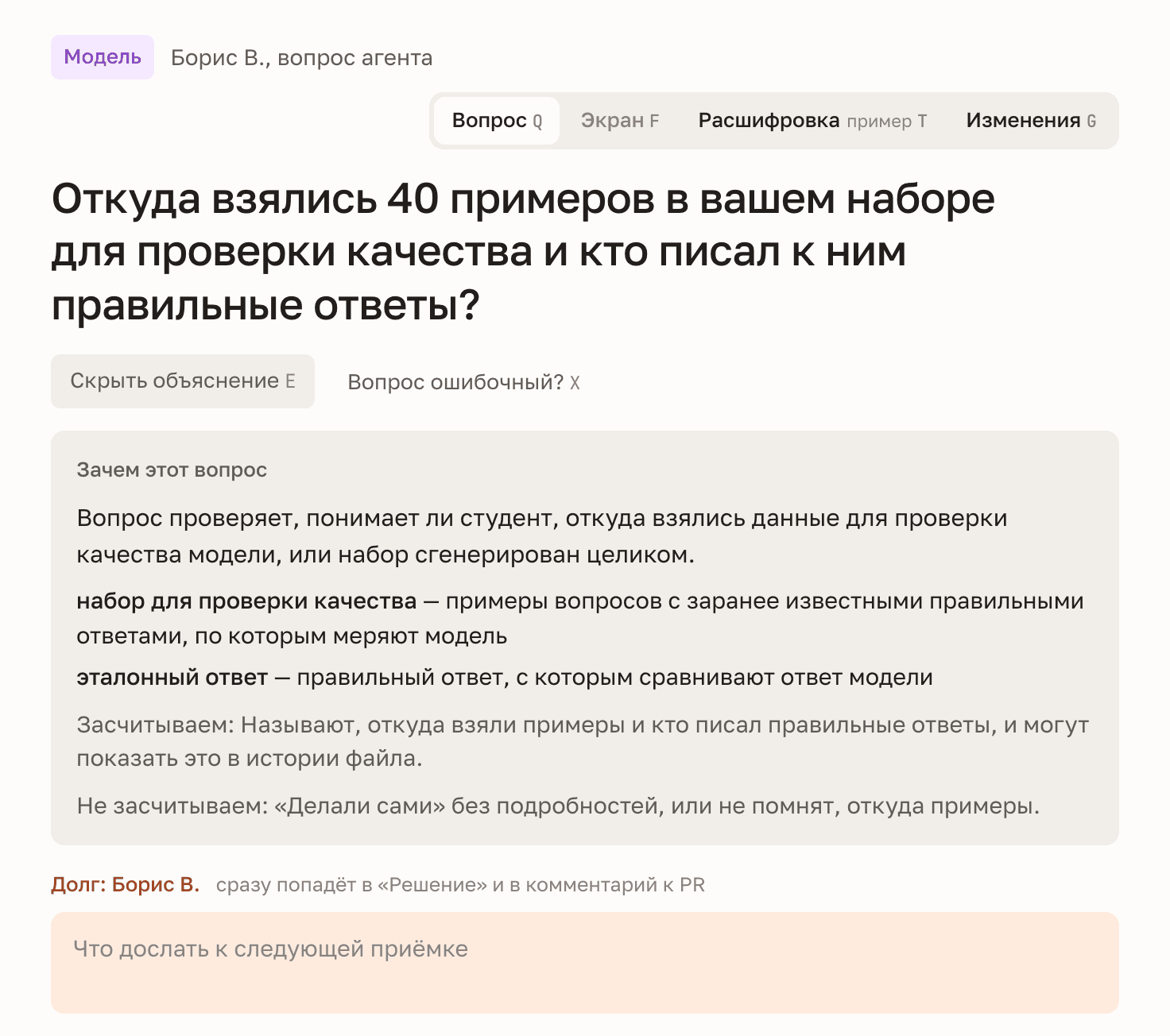1170x1036 pixels.
Task: Click the Долг: Борис В. label
Action: click(126, 885)
